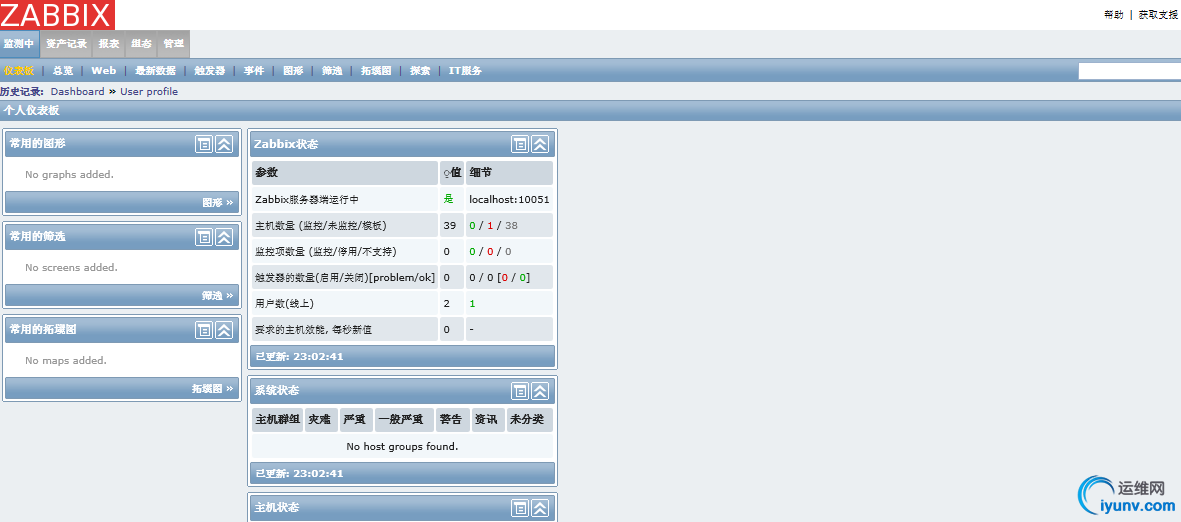Click the 主机群组 column header
The height and width of the screenshot is (522, 1181).
coord(278,420)
